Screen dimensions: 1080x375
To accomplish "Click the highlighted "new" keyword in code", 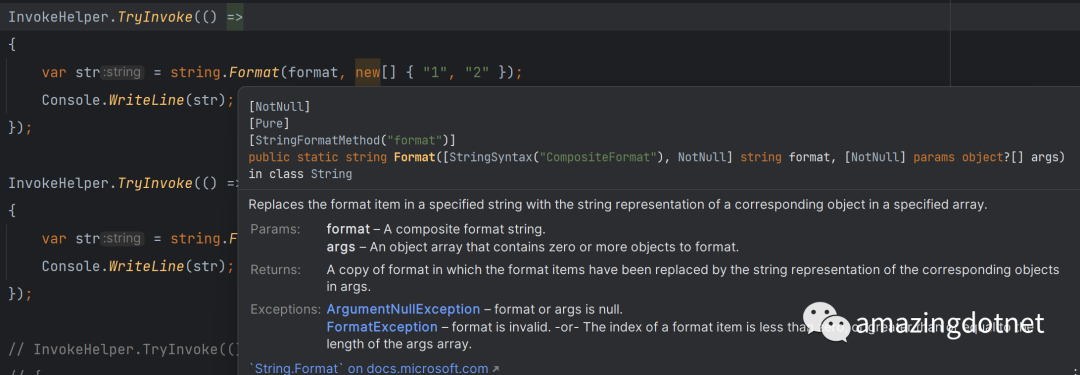I will (368, 72).
